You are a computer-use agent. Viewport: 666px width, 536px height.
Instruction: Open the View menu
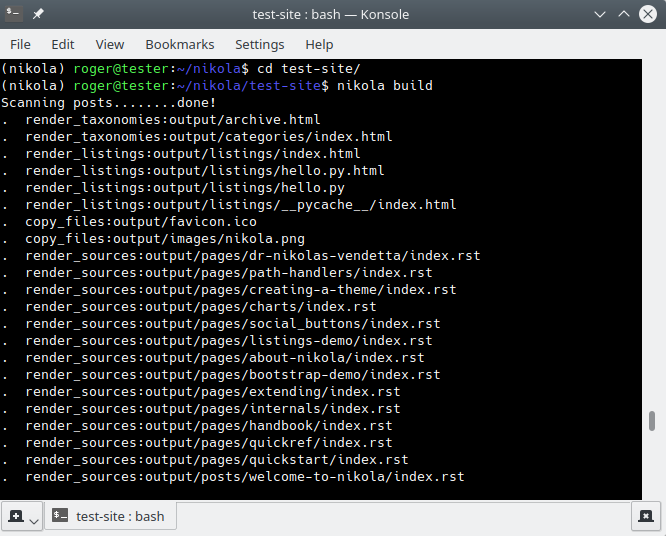click(x=110, y=45)
